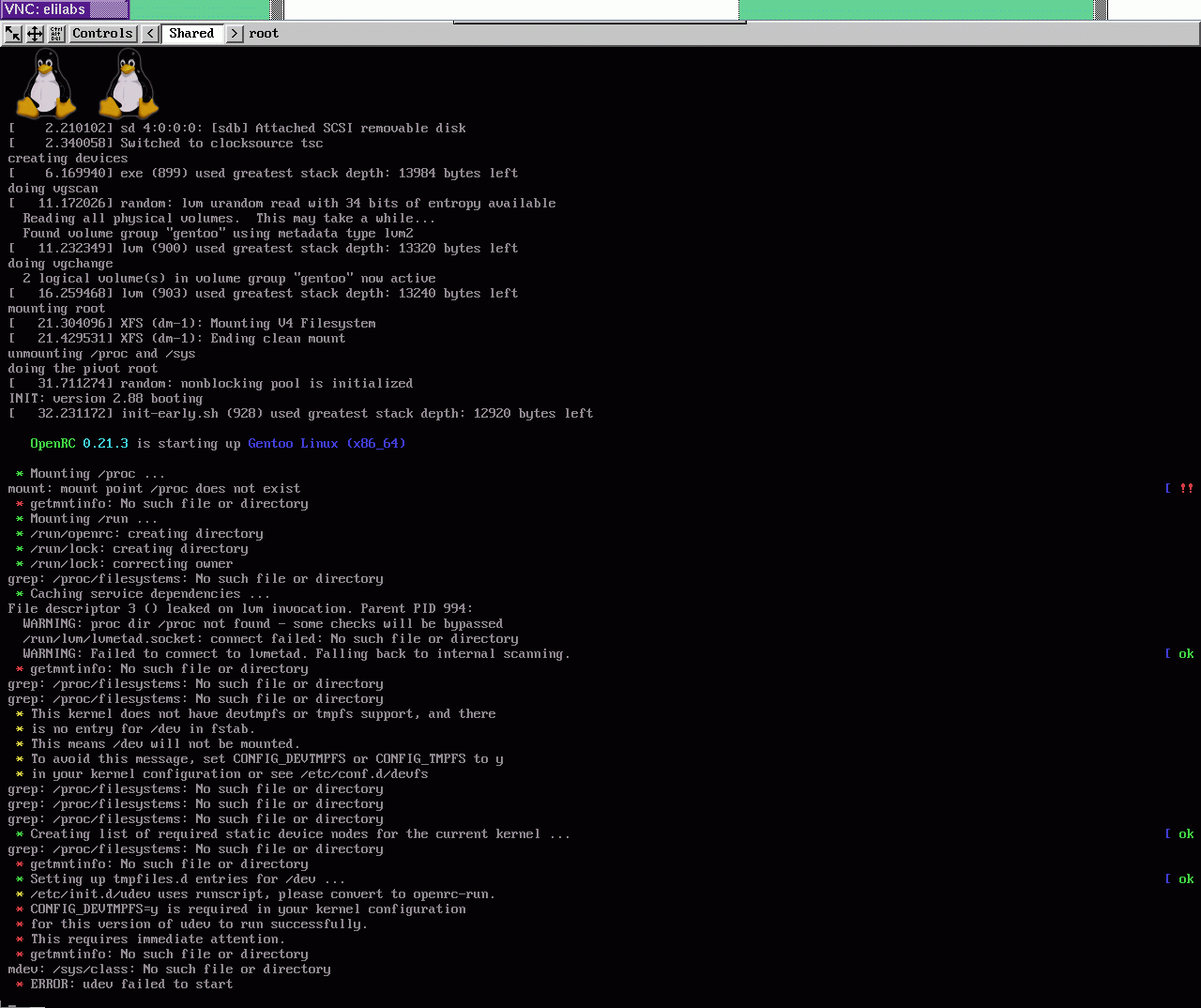
Task: Click the first Tux penguin logo
Action: pyautogui.click(x=45, y=84)
